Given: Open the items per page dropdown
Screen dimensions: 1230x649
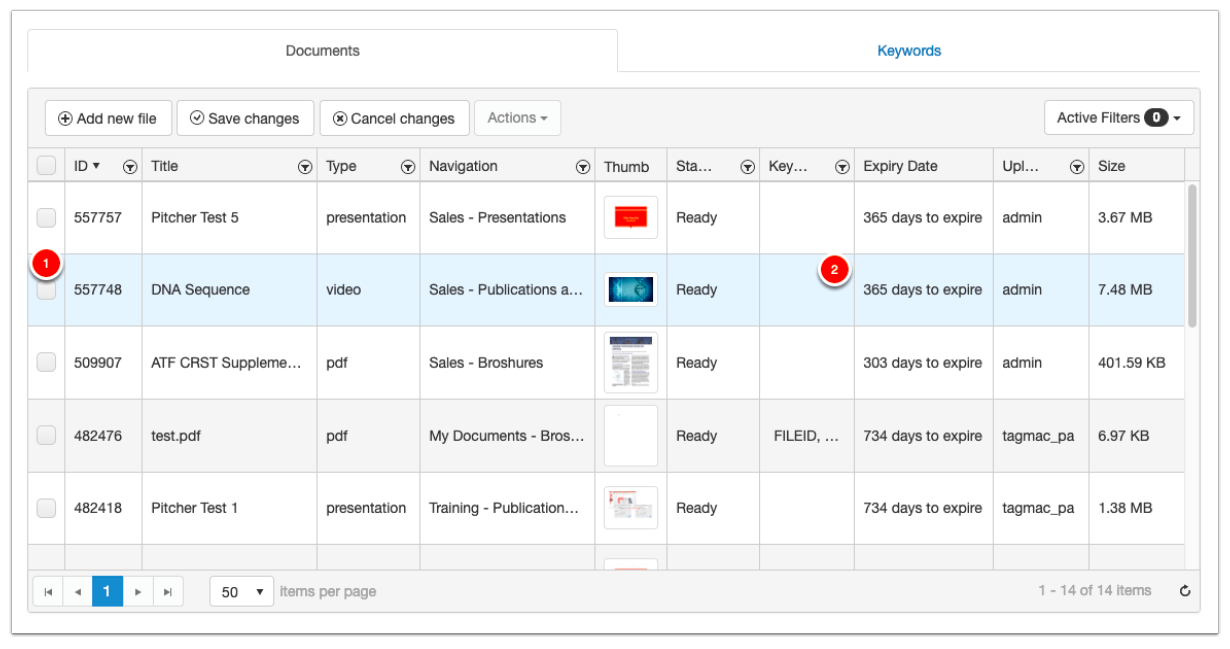Looking at the screenshot, I should pyautogui.click(x=242, y=592).
